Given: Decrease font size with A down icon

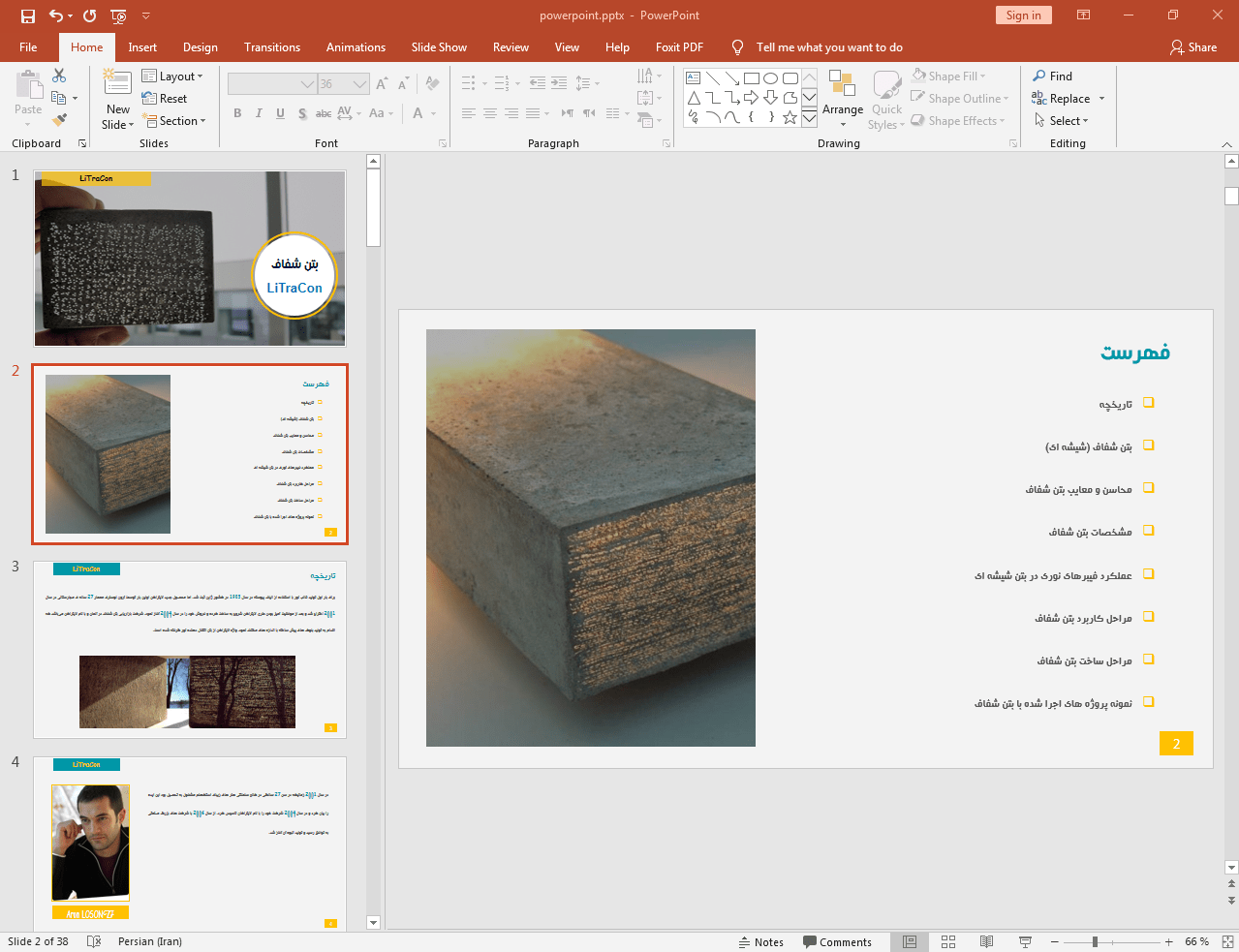Looking at the screenshot, I should click(x=403, y=84).
